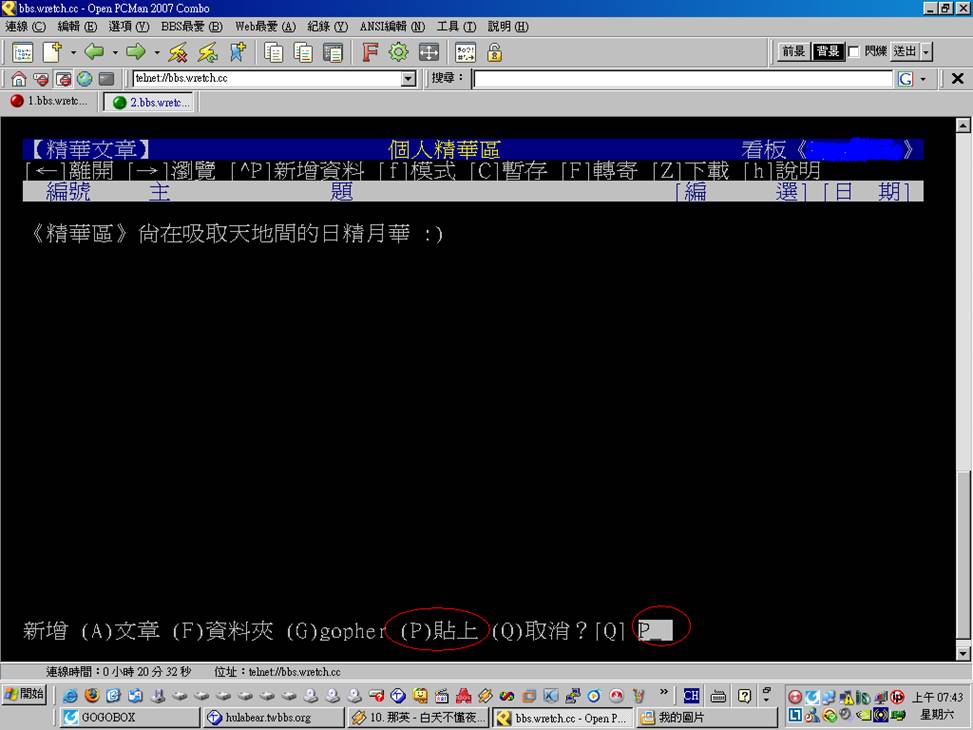Image resolution: width=973 pixels, height=730 pixels.
Task: Click the home icon in address toolbar
Action: [x=18, y=79]
